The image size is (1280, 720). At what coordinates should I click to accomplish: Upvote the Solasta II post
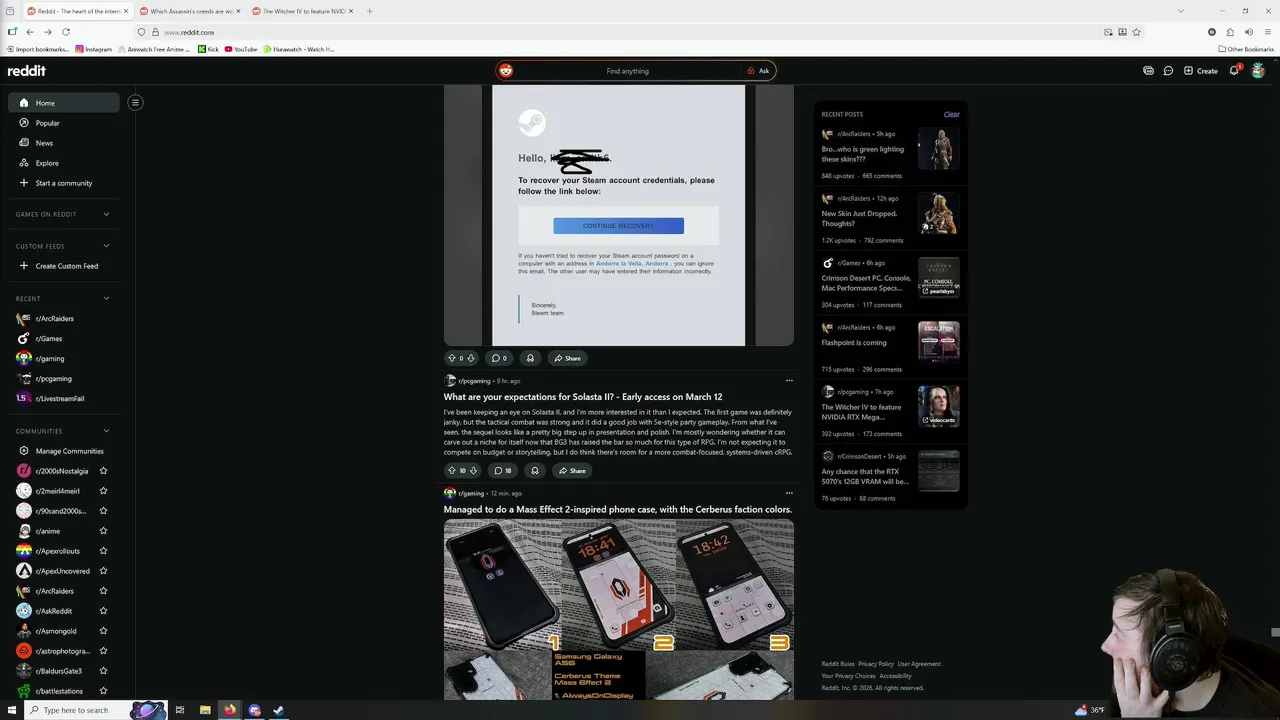point(451,471)
